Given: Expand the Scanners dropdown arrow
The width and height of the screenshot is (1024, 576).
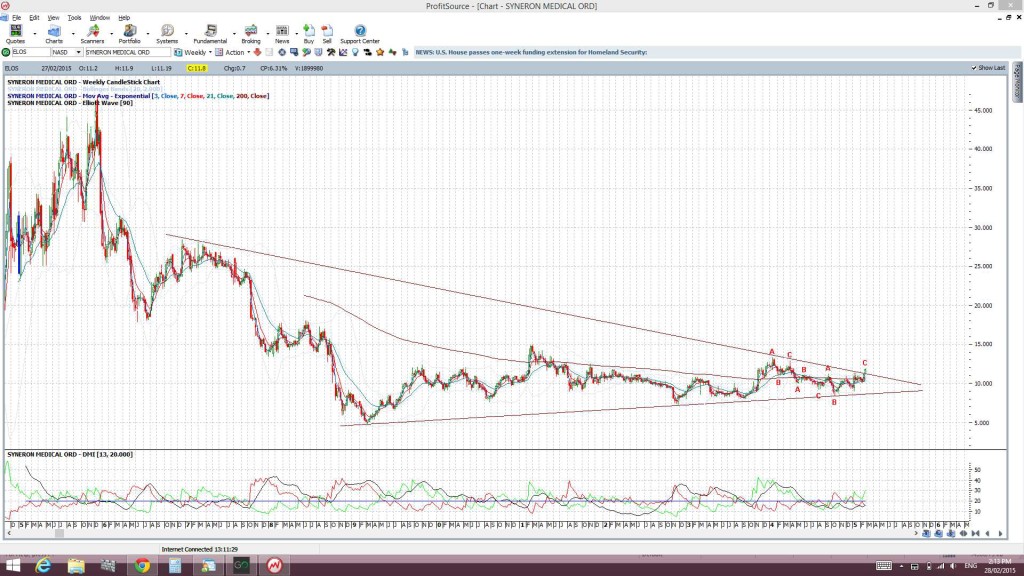Looking at the screenshot, I should click(111, 33).
